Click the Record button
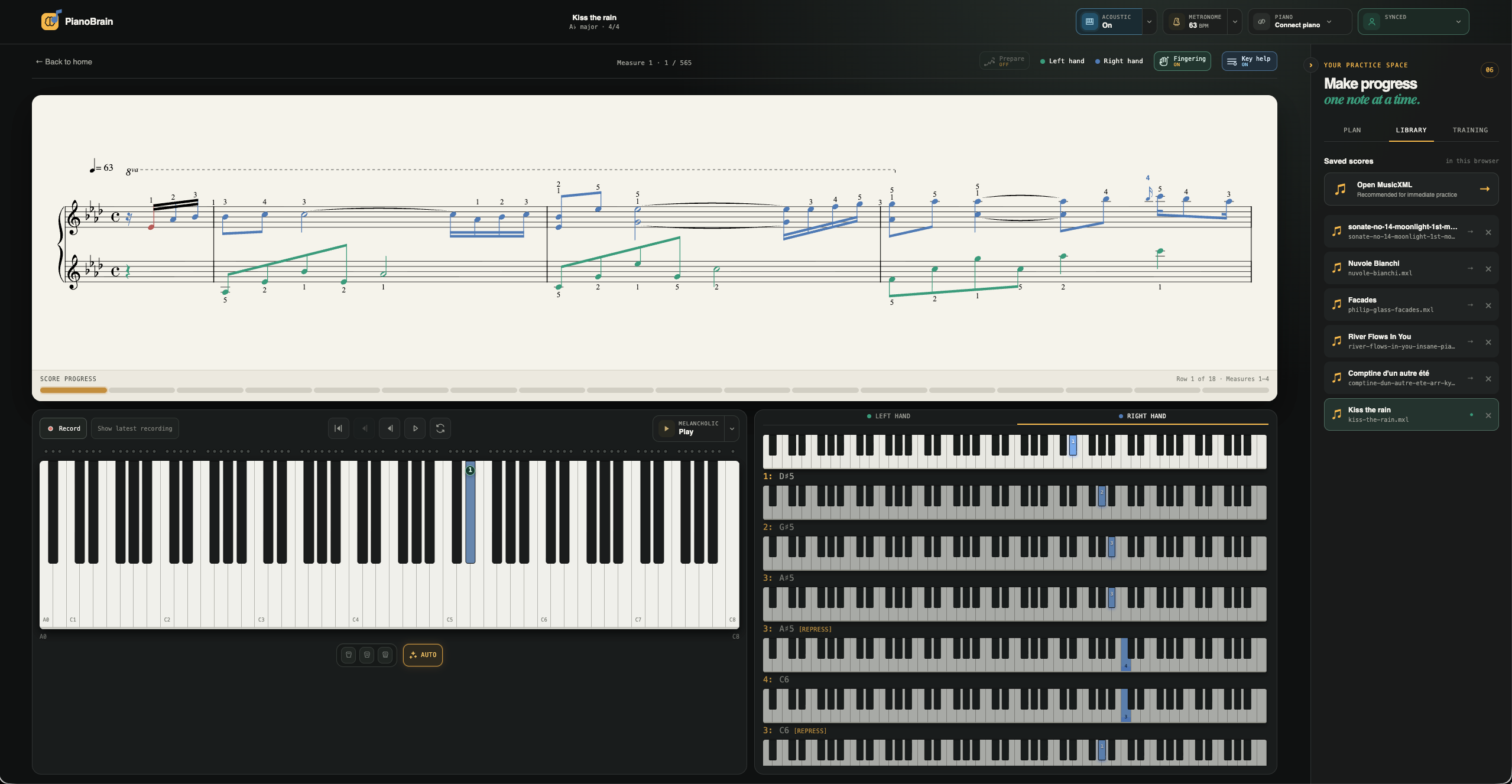 64,428
